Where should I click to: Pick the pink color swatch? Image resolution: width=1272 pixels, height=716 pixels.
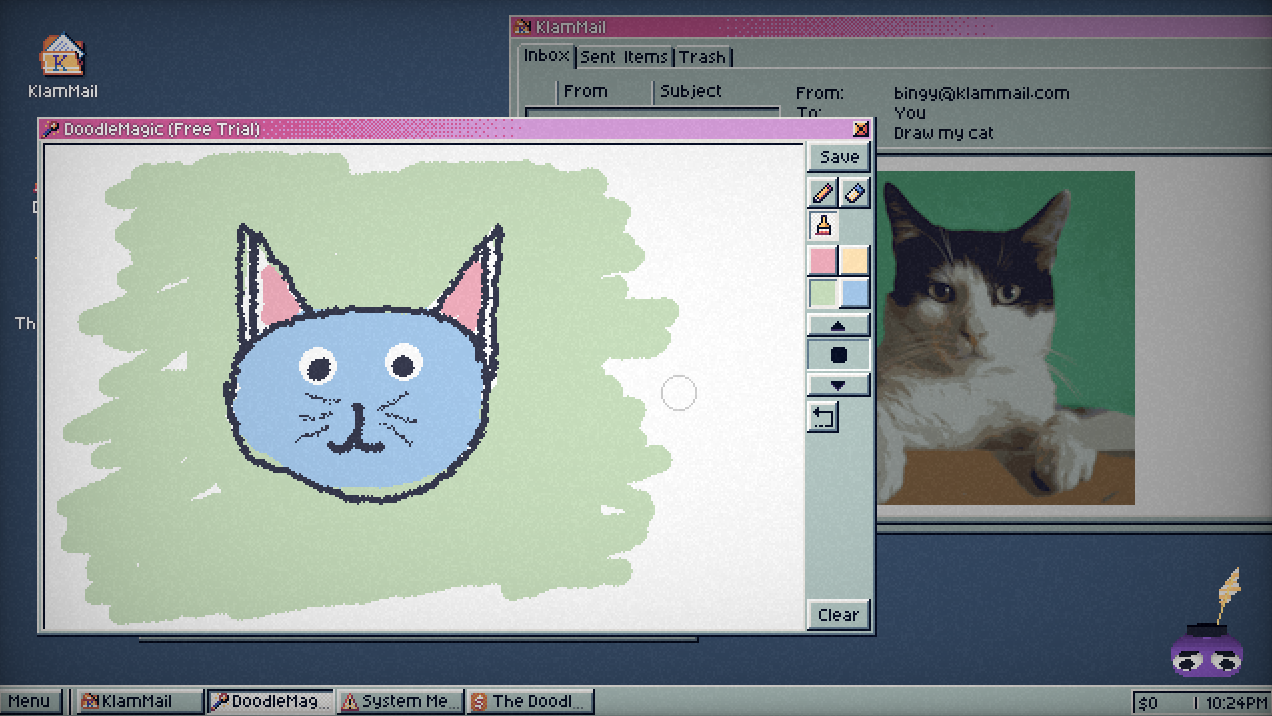pos(823,261)
